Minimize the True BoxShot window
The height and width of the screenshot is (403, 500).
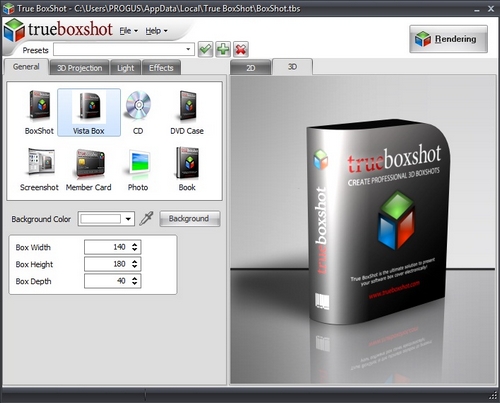click(477, 10)
